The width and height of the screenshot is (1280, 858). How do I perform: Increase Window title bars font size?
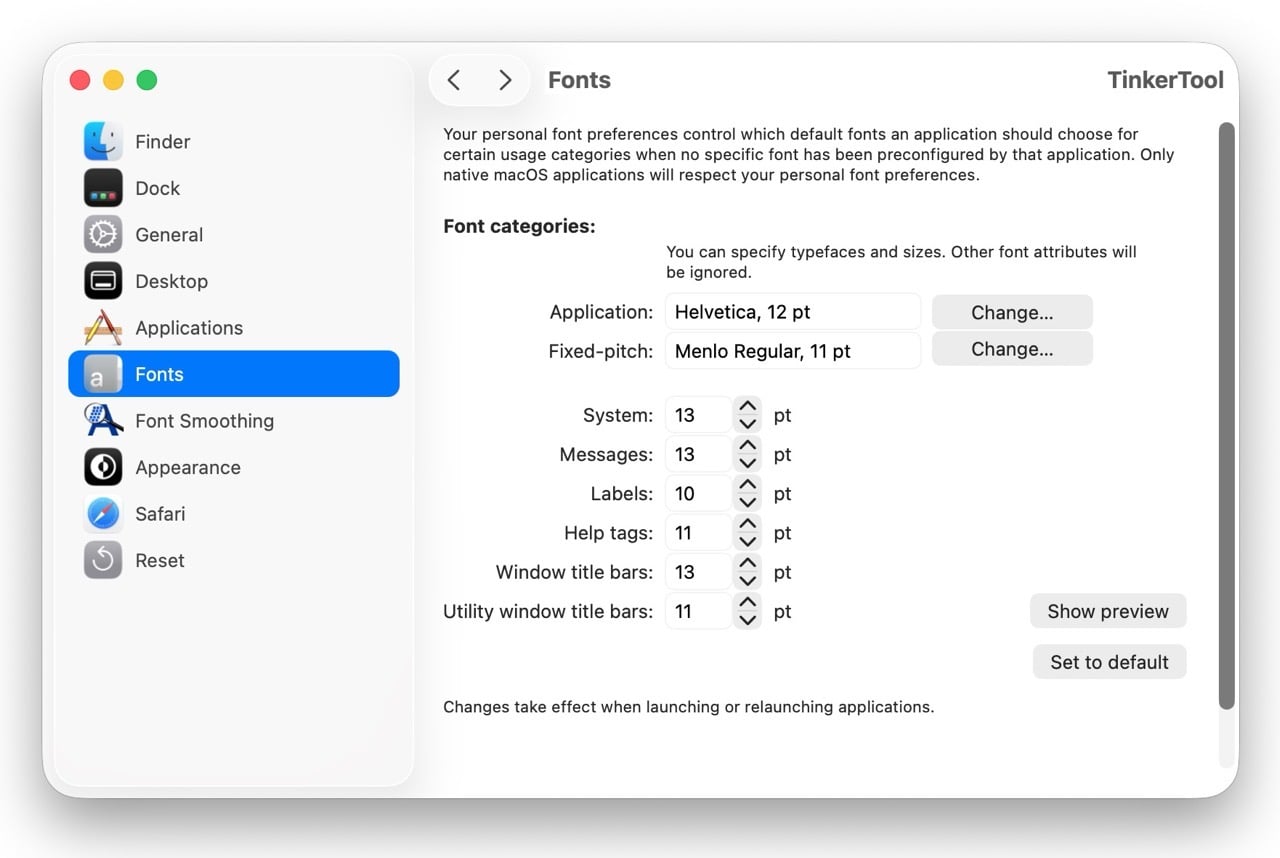(747, 564)
